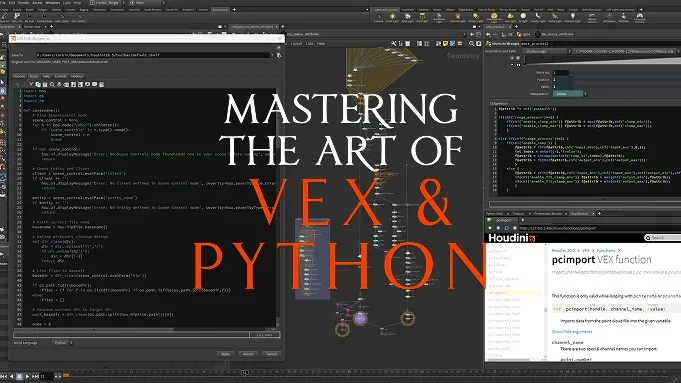Select the Camera shelf tool

[379, 17]
